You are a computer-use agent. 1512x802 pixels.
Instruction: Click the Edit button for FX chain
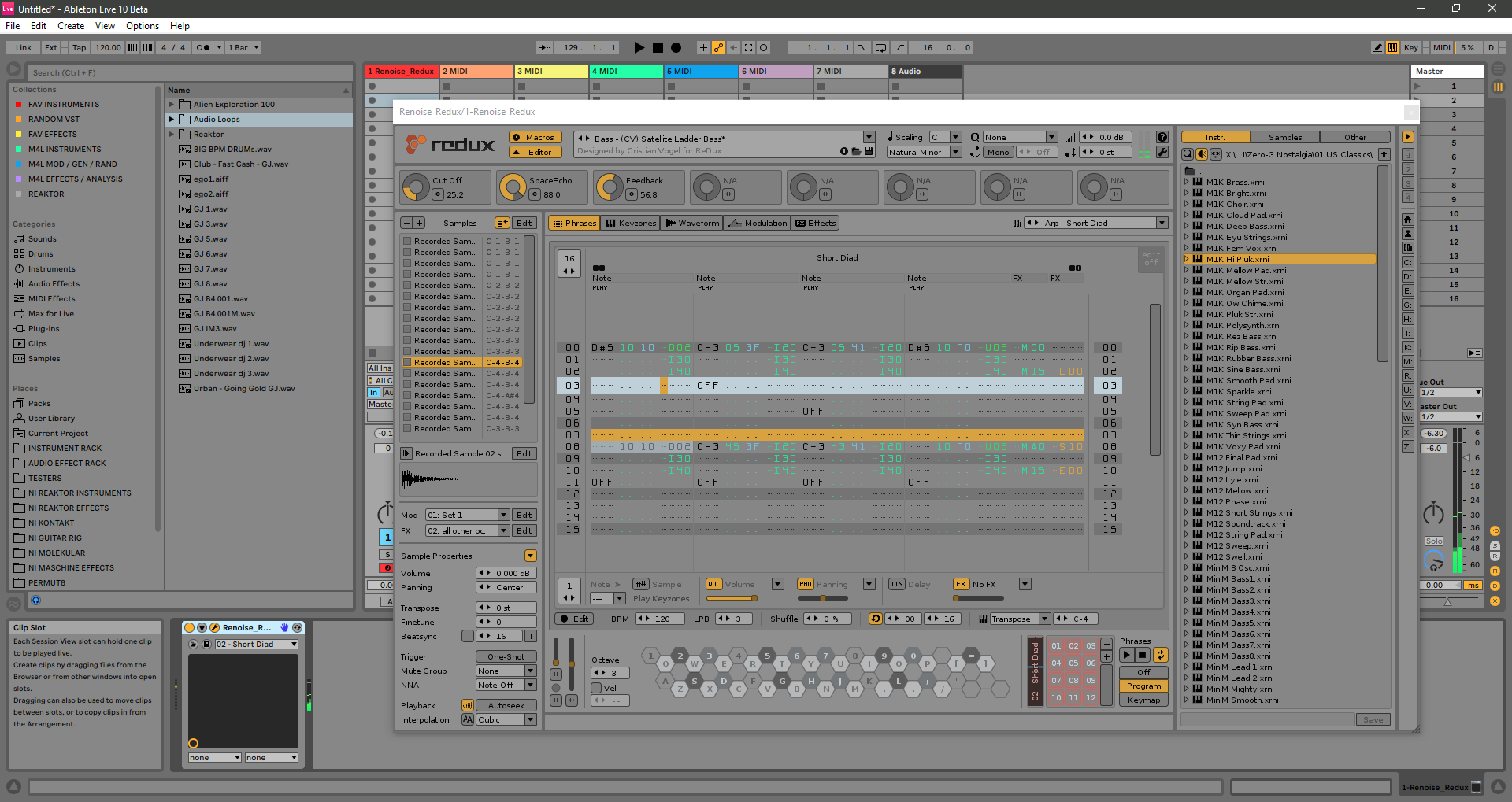point(524,530)
